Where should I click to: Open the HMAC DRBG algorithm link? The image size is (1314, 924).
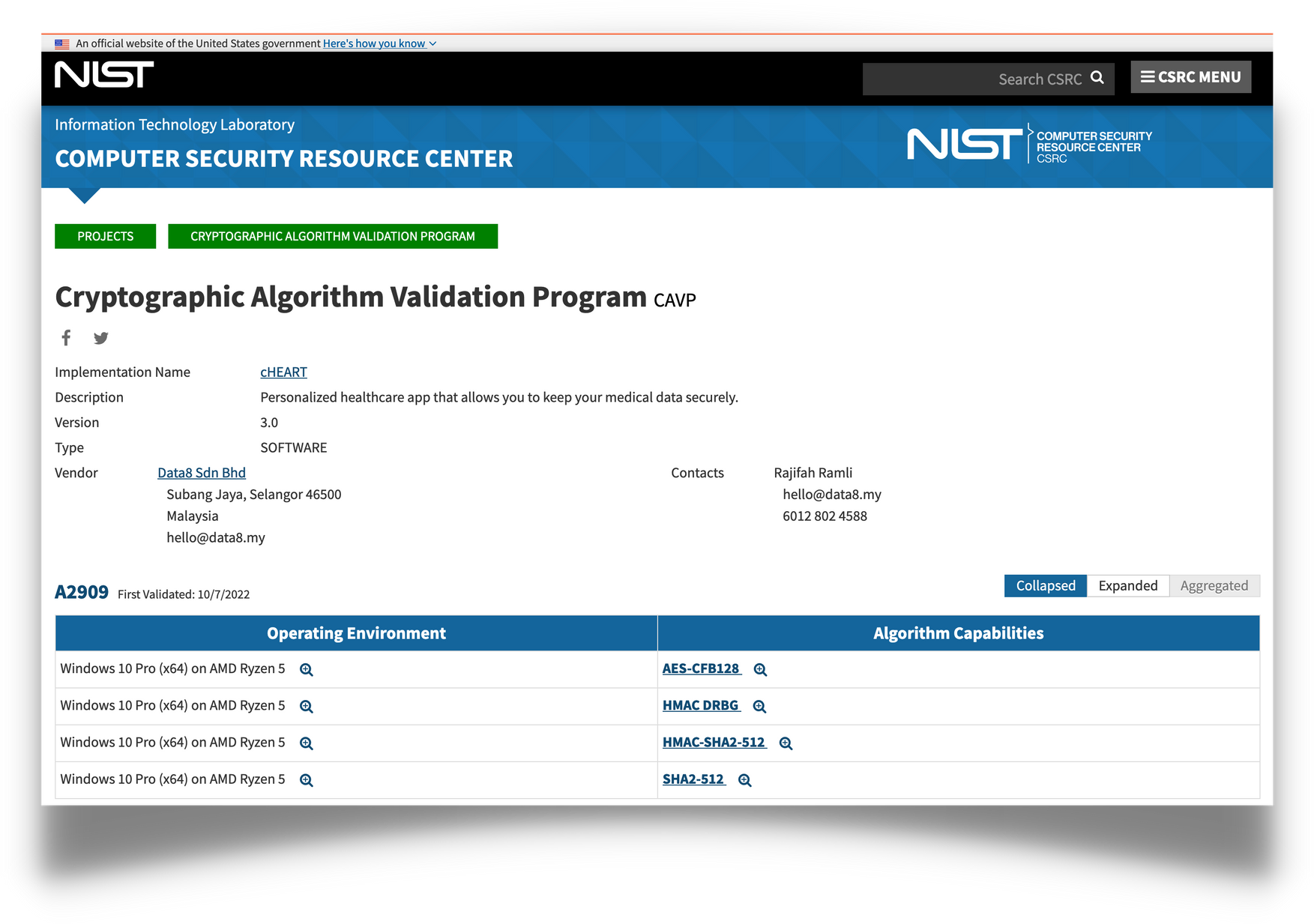[x=701, y=705]
